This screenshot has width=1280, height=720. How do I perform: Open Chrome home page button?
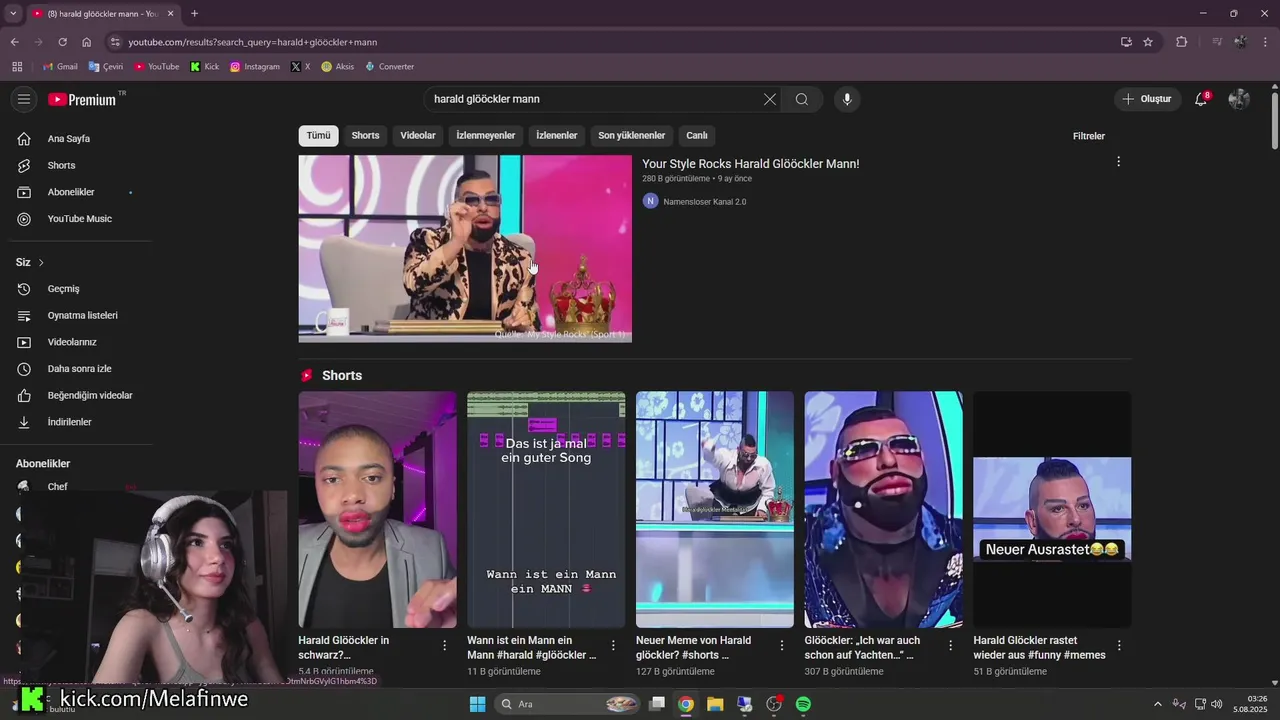(86, 42)
